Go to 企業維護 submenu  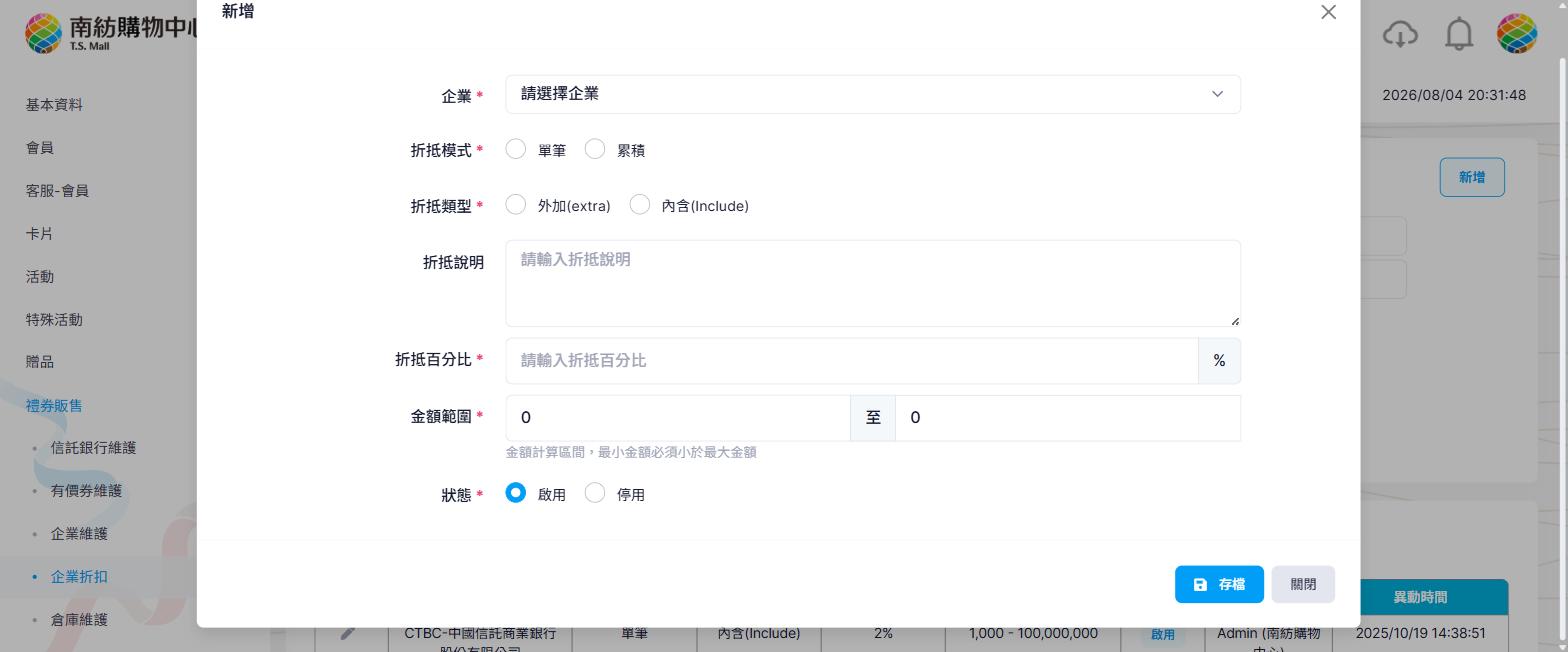coord(79,534)
